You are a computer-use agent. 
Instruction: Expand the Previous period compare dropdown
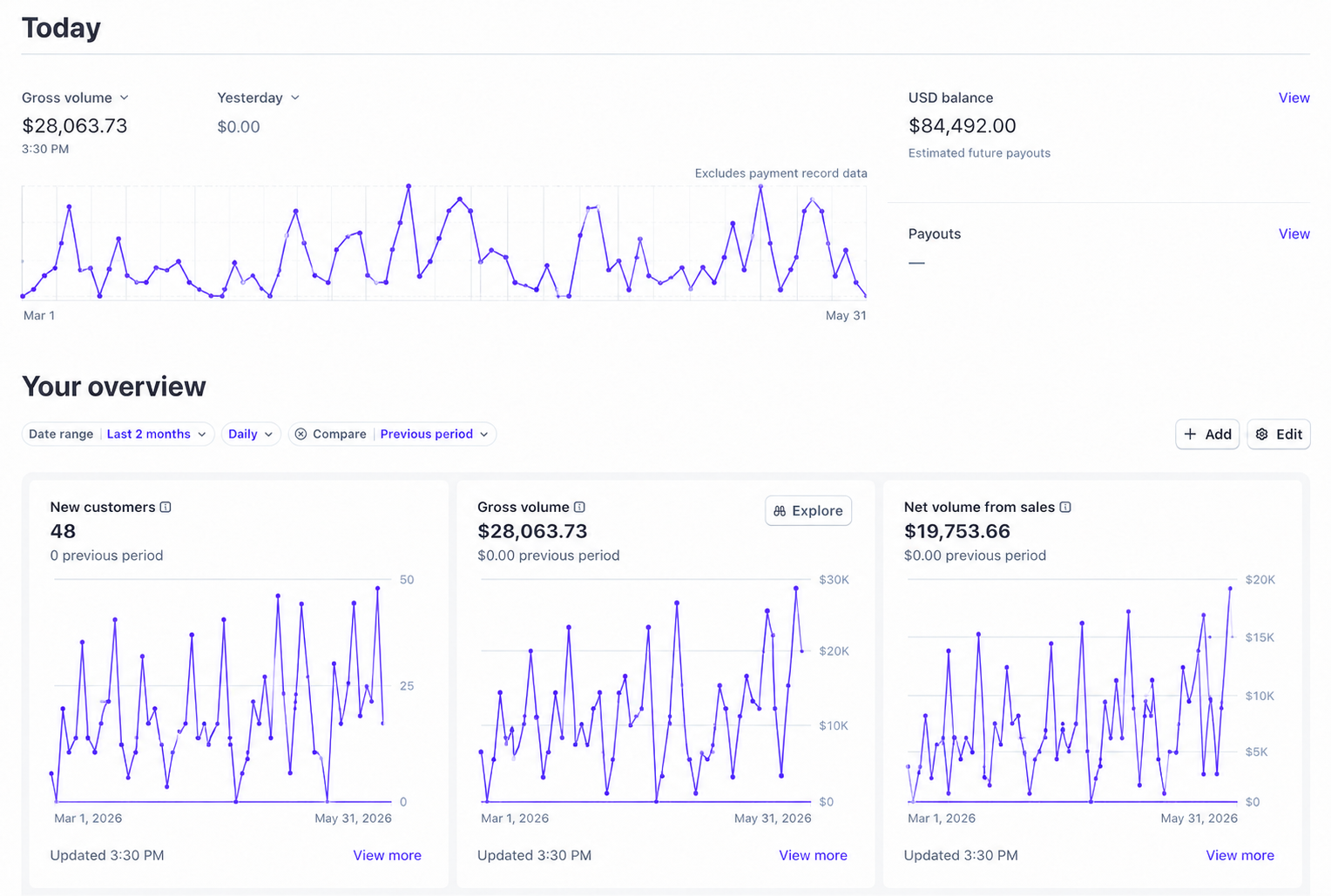(435, 434)
